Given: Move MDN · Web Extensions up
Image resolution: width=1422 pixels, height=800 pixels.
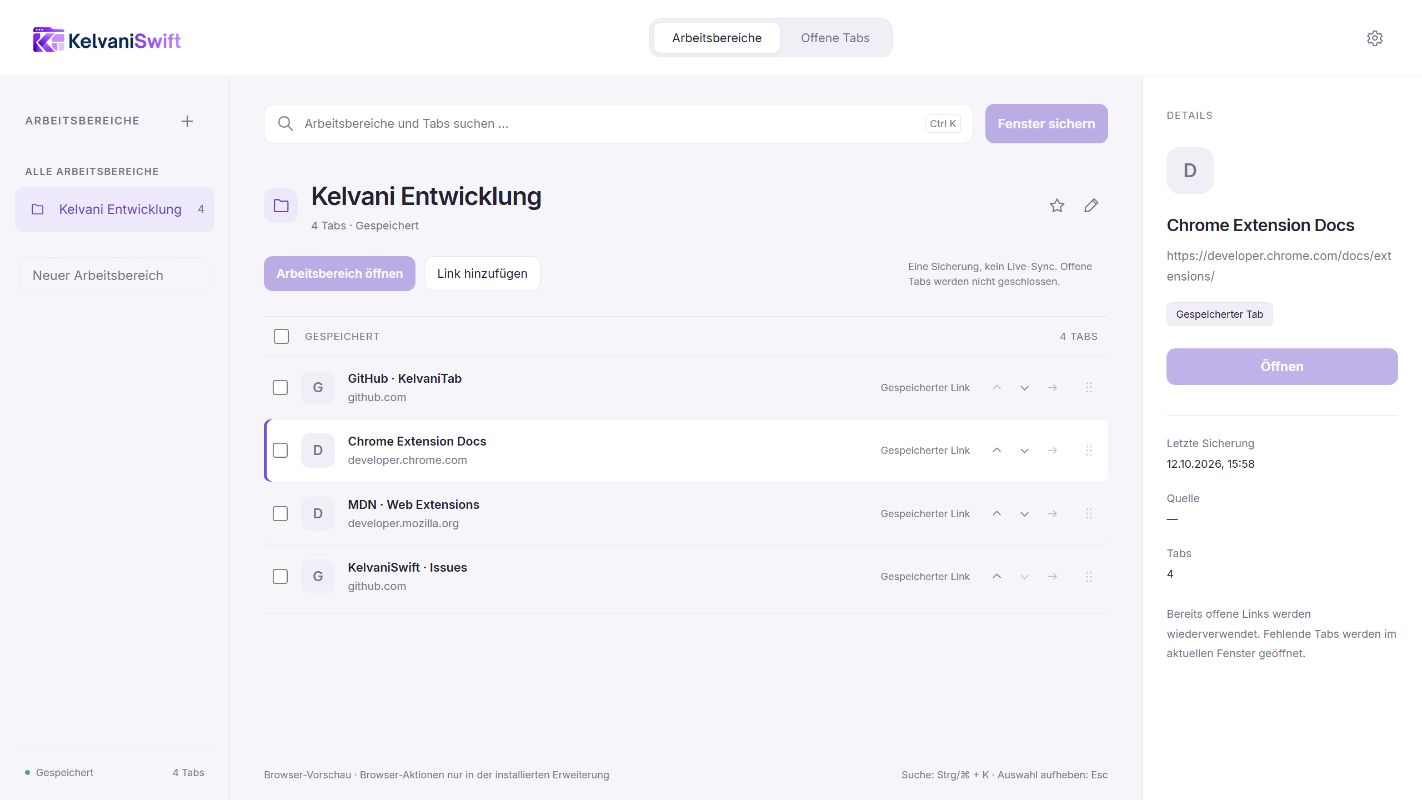Looking at the screenshot, I should 996,514.
